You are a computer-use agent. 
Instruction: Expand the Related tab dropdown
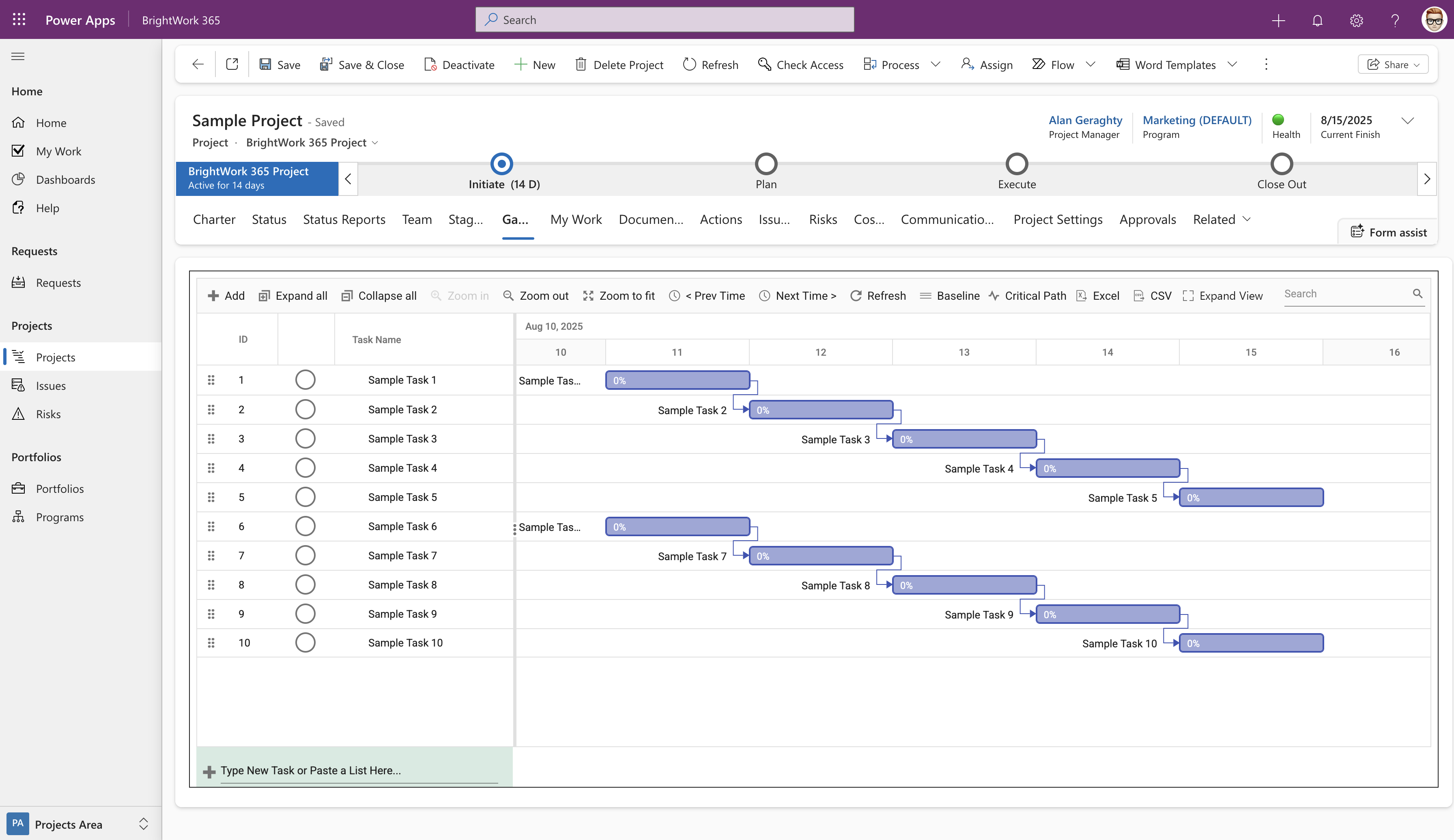tap(1247, 219)
